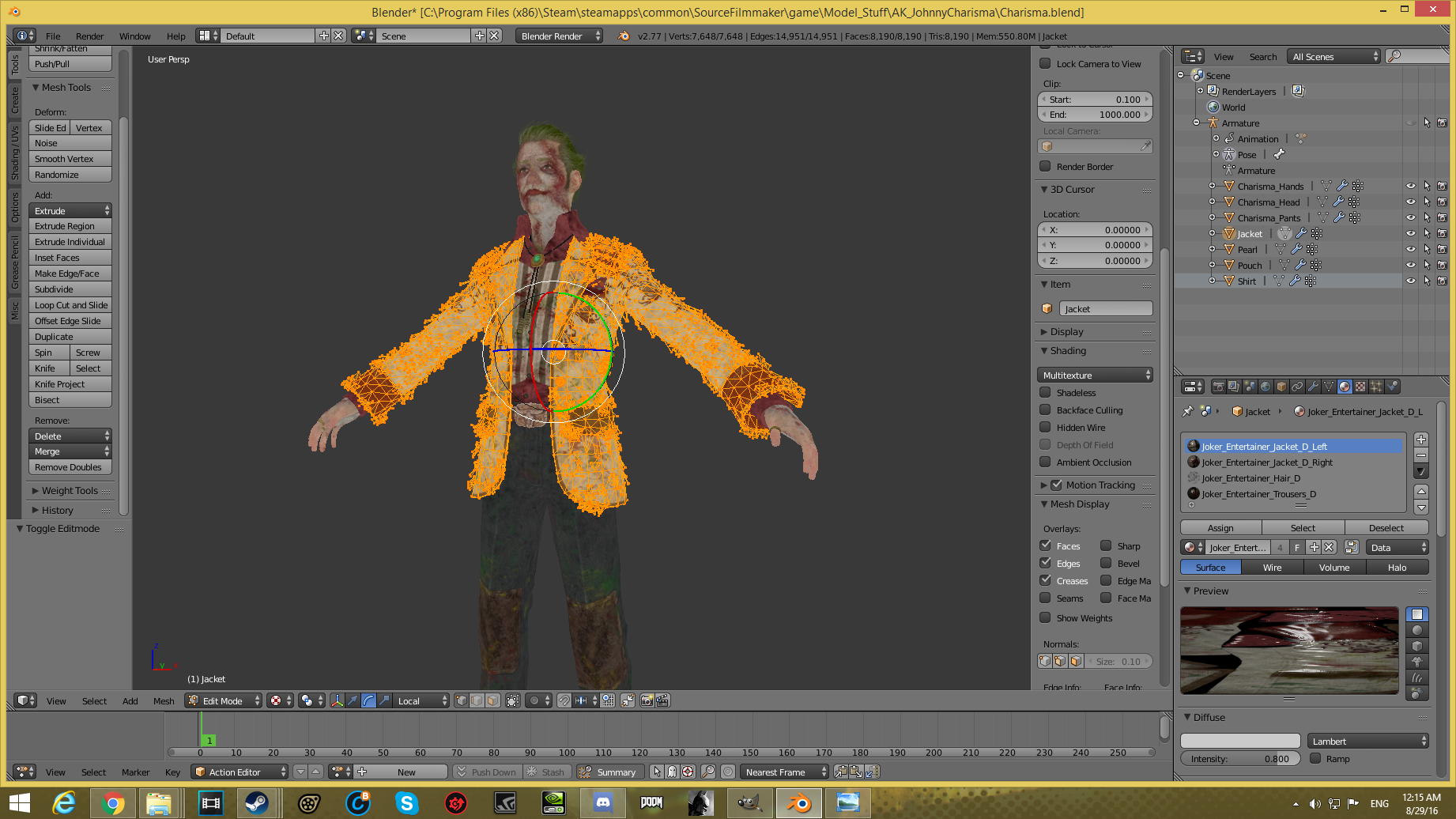Click the Steam icon in taskbar
The image size is (1456, 819).
click(256, 803)
